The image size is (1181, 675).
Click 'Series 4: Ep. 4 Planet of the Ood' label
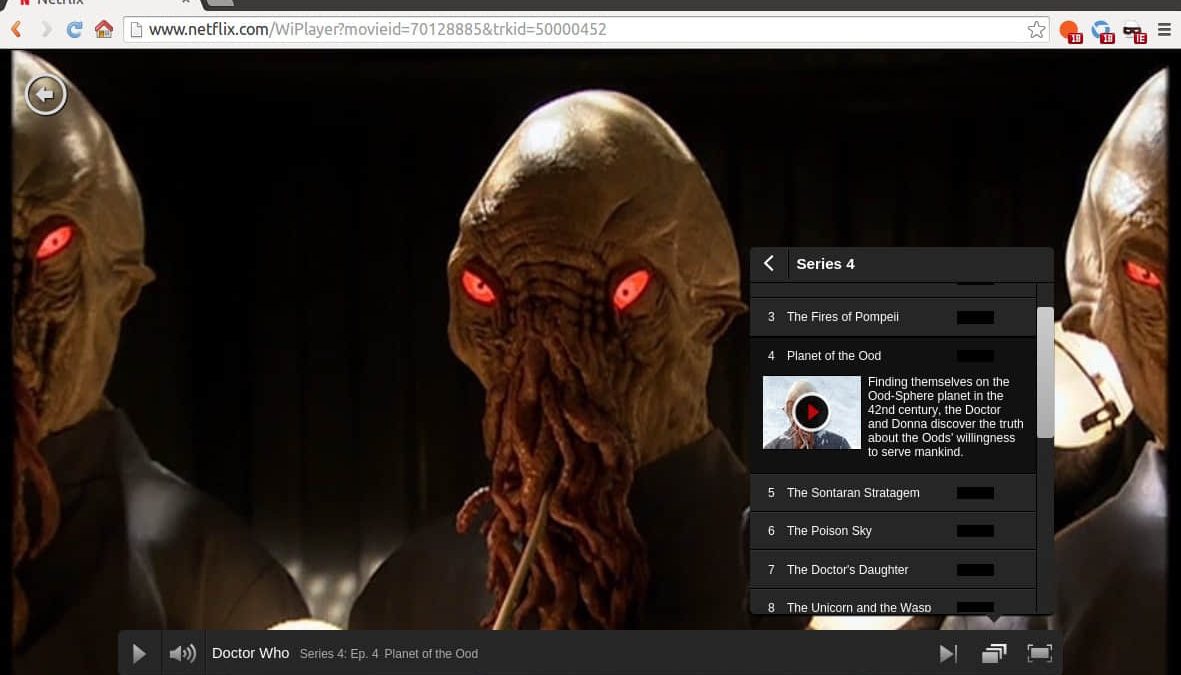point(389,654)
